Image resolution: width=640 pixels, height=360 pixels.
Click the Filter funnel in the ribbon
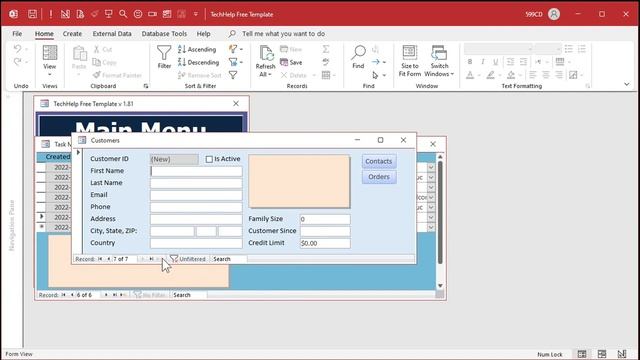point(164,57)
